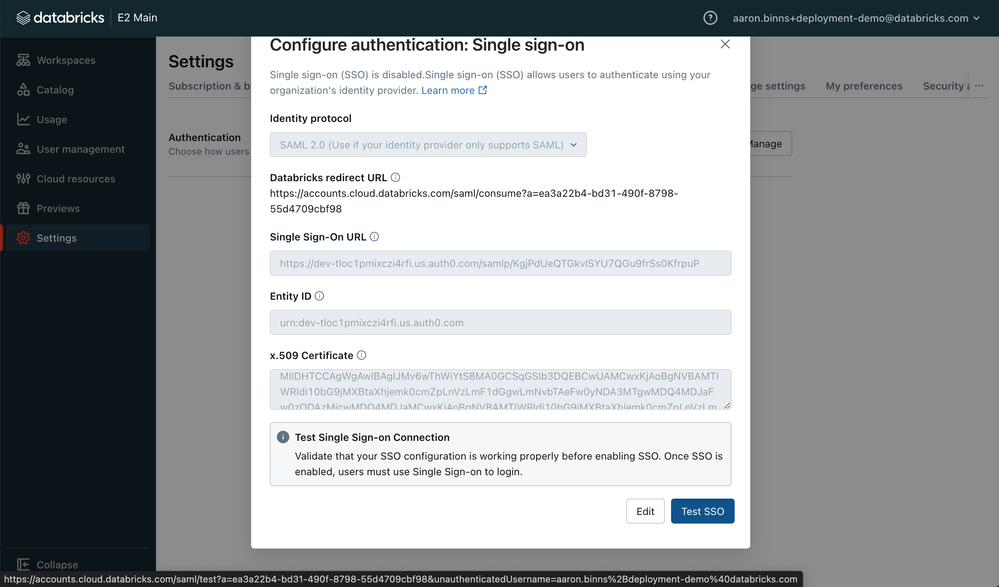This screenshot has width=999, height=587.
Task: Click the E2 Main account name
Action: point(137,18)
